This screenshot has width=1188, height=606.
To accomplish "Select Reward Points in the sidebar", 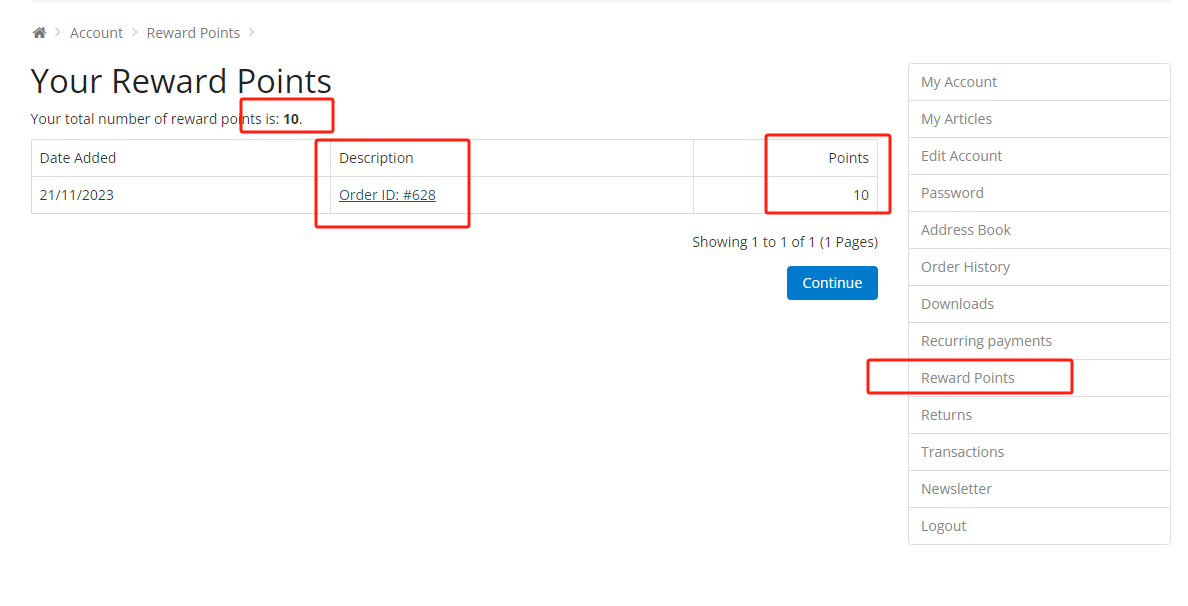I will pyautogui.click(x=1039, y=378).
